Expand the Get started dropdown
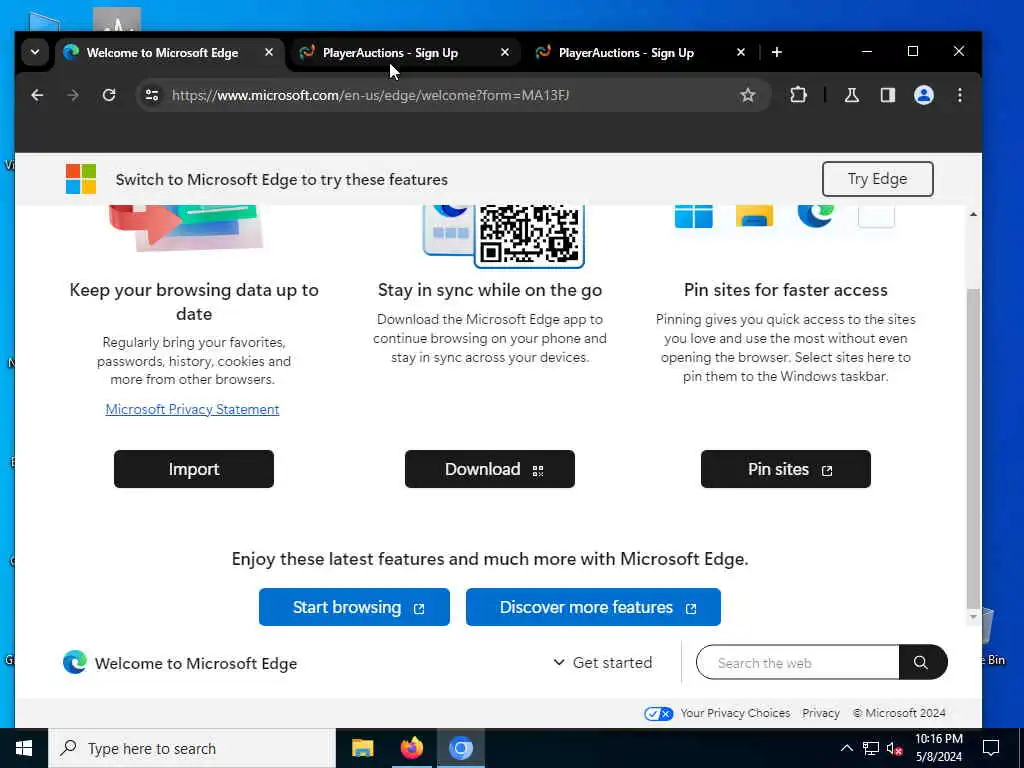 point(602,663)
